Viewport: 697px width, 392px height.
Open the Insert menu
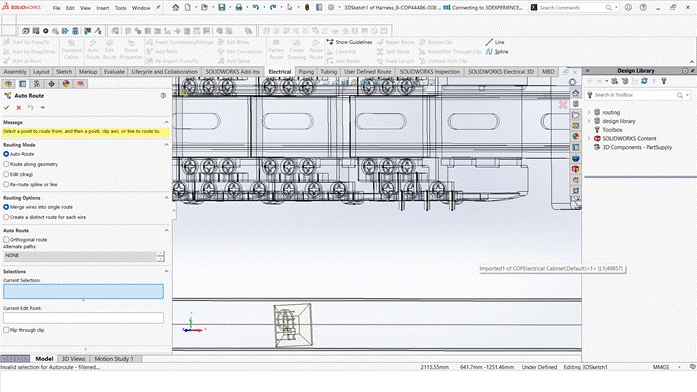pos(103,8)
